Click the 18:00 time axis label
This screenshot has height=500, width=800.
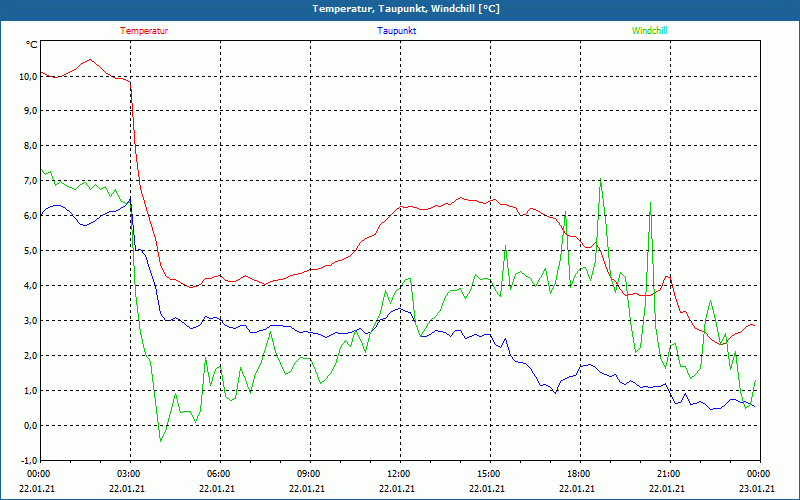click(x=580, y=474)
